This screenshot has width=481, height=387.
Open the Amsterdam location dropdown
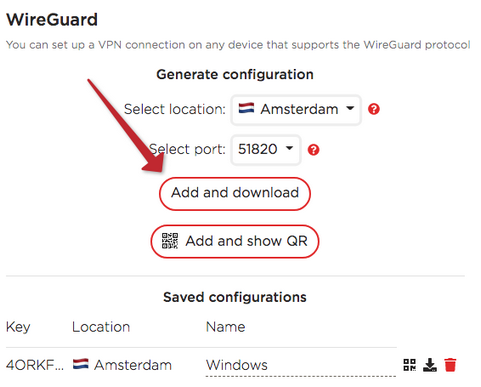coord(296,110)
